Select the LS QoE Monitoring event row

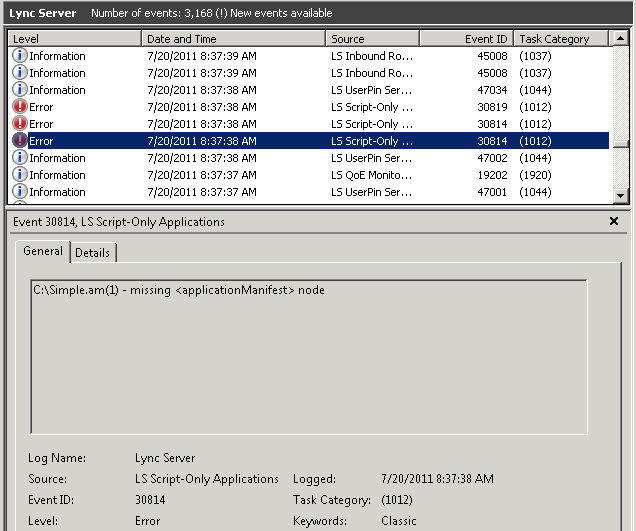coord(371,175)
